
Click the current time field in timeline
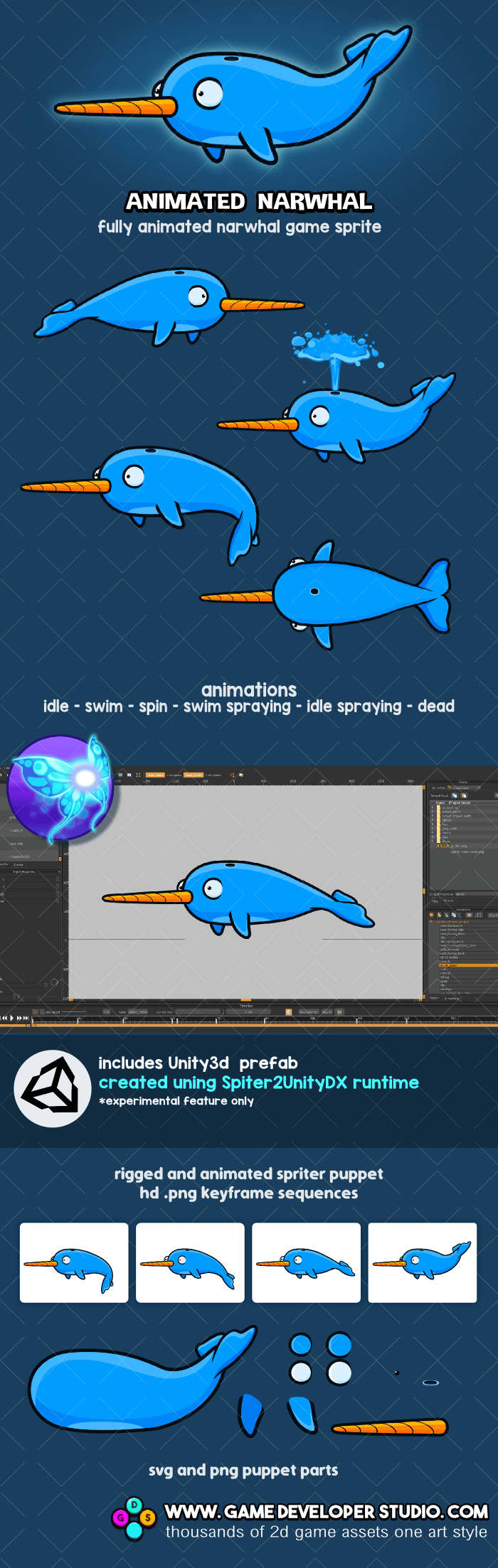[197, 1011]
